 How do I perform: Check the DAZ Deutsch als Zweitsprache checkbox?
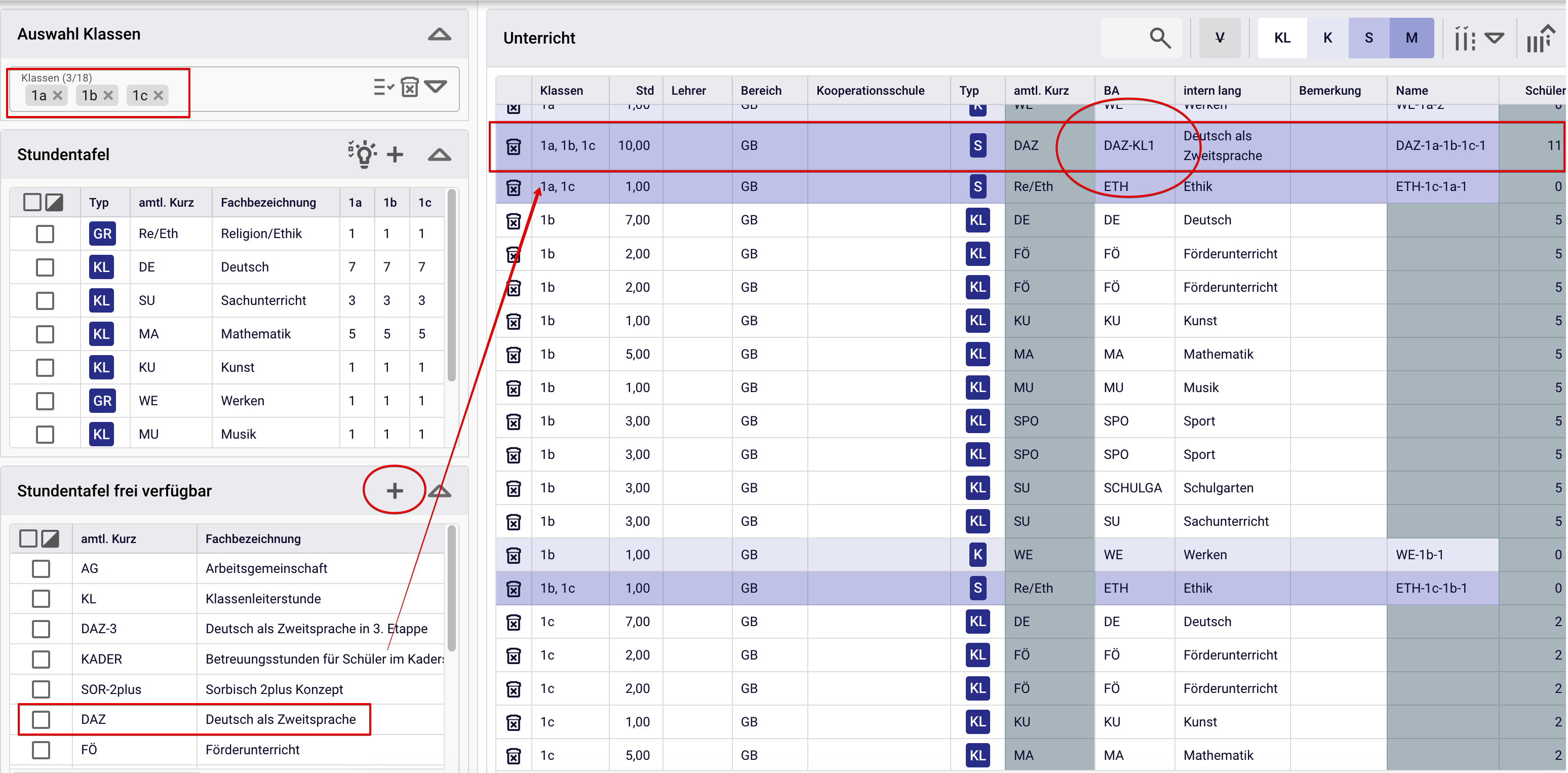coord(41,719)
